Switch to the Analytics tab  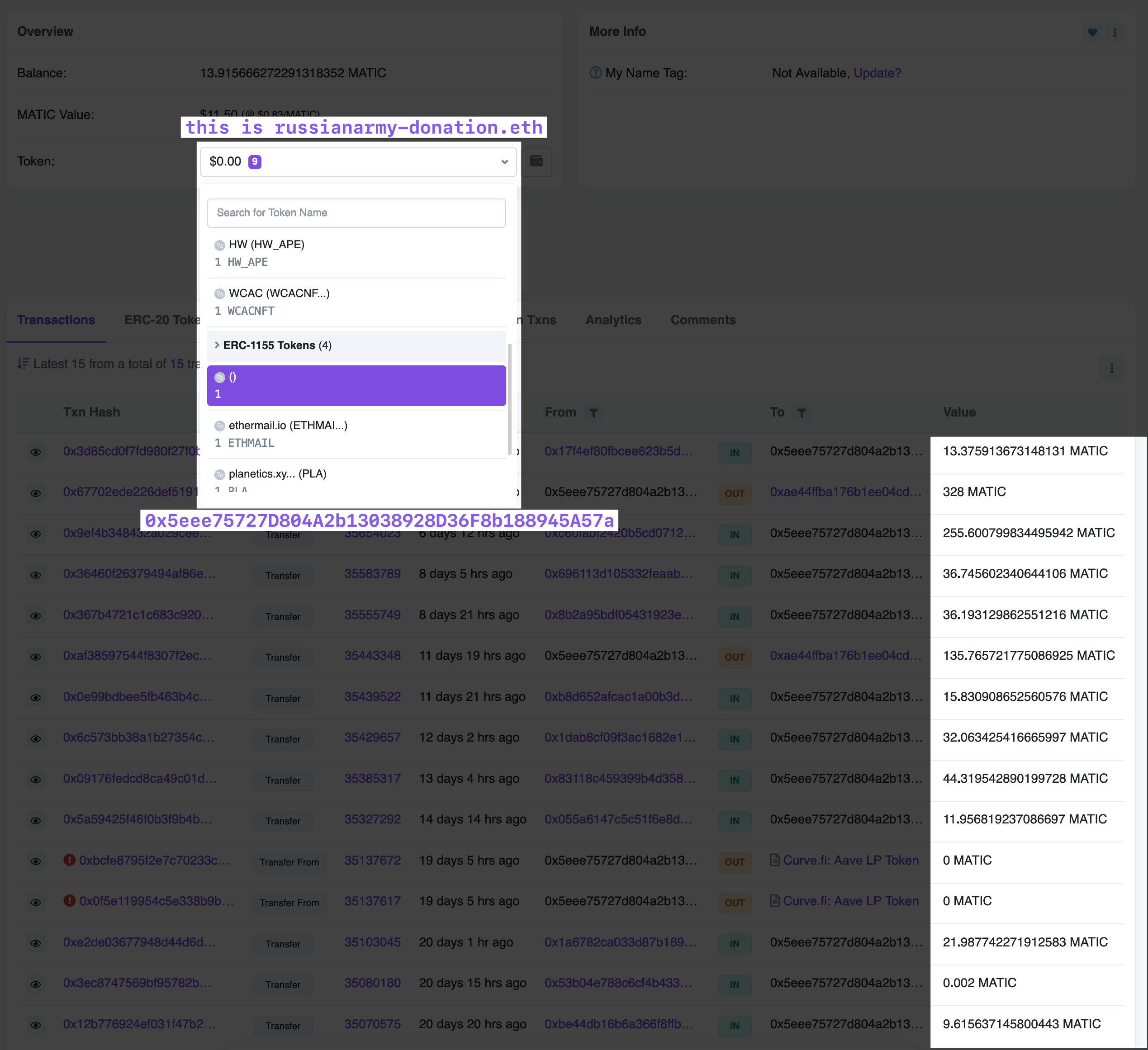[x=613, y=320]
